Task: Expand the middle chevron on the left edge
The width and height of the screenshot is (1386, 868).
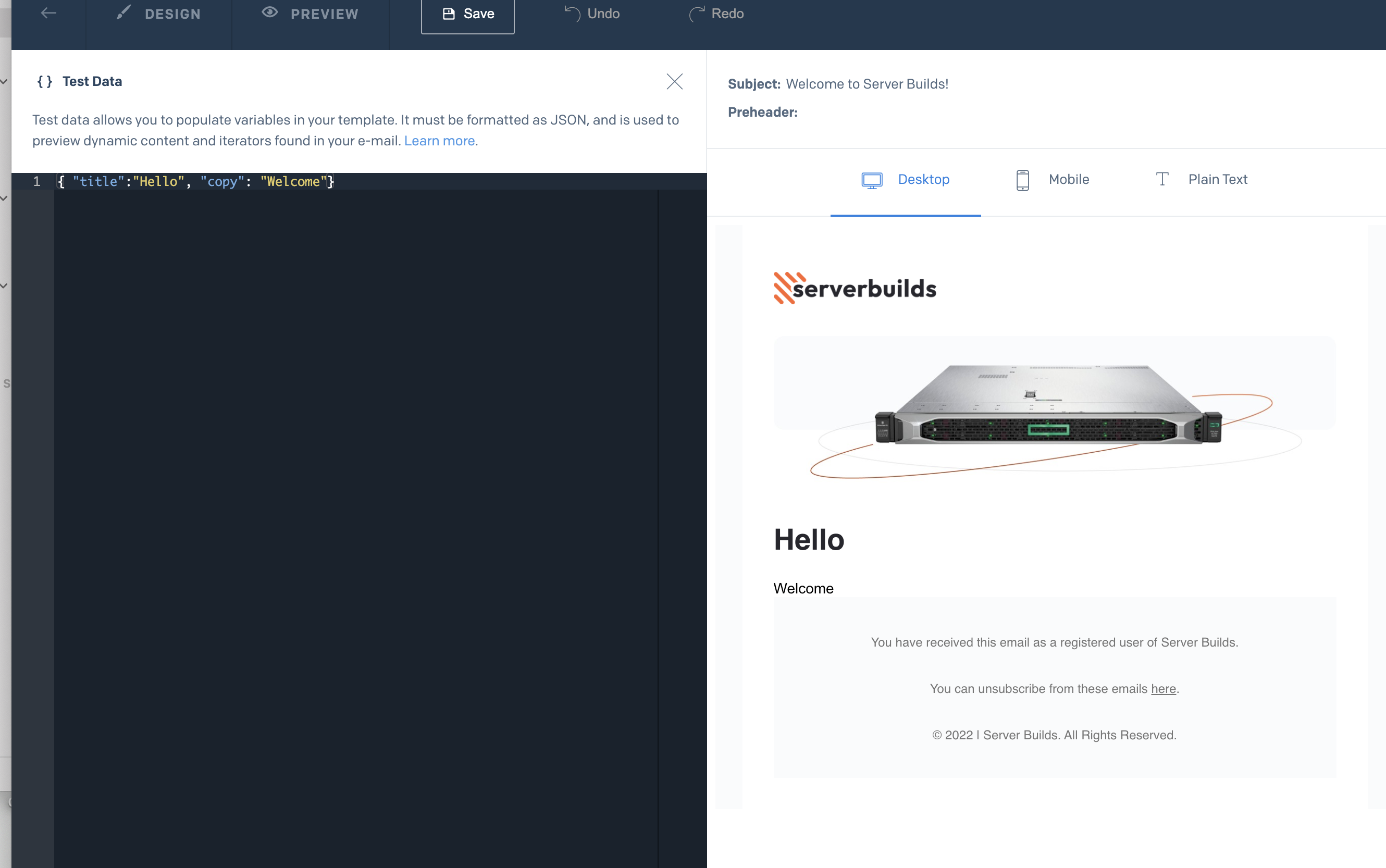Action: [3, 198]
